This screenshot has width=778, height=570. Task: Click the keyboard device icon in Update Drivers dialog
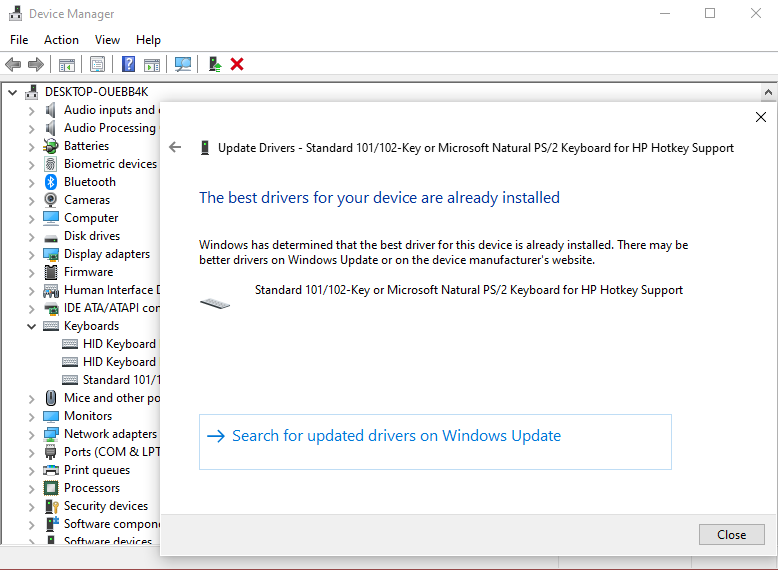215,303
